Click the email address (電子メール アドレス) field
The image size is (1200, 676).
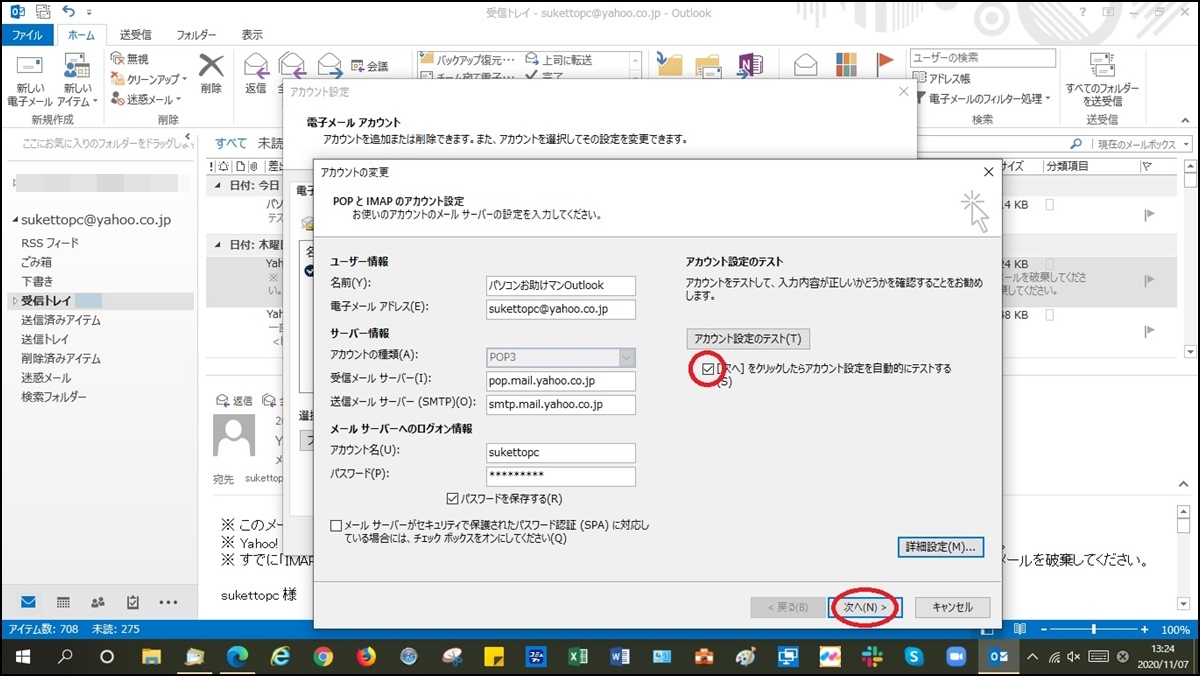(561, 309)
